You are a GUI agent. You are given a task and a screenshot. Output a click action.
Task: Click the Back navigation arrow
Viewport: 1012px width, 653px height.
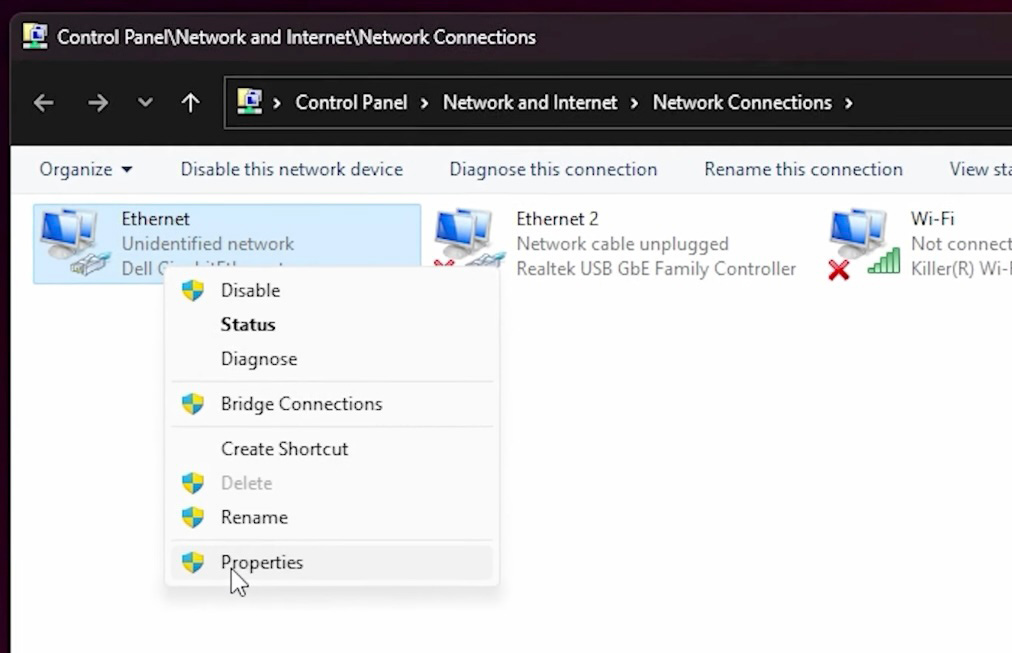pos(43,103)
